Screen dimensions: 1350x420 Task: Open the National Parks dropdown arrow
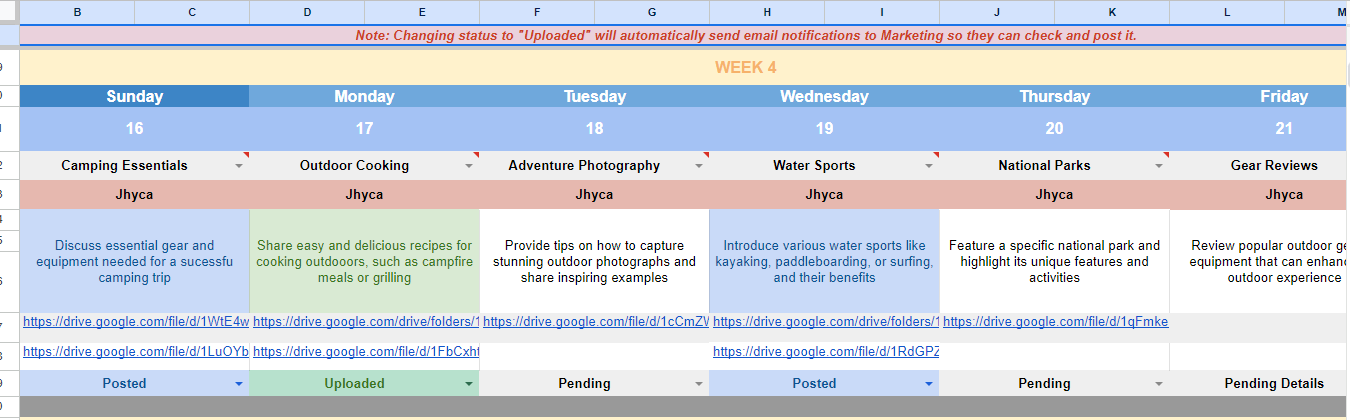1159,166
